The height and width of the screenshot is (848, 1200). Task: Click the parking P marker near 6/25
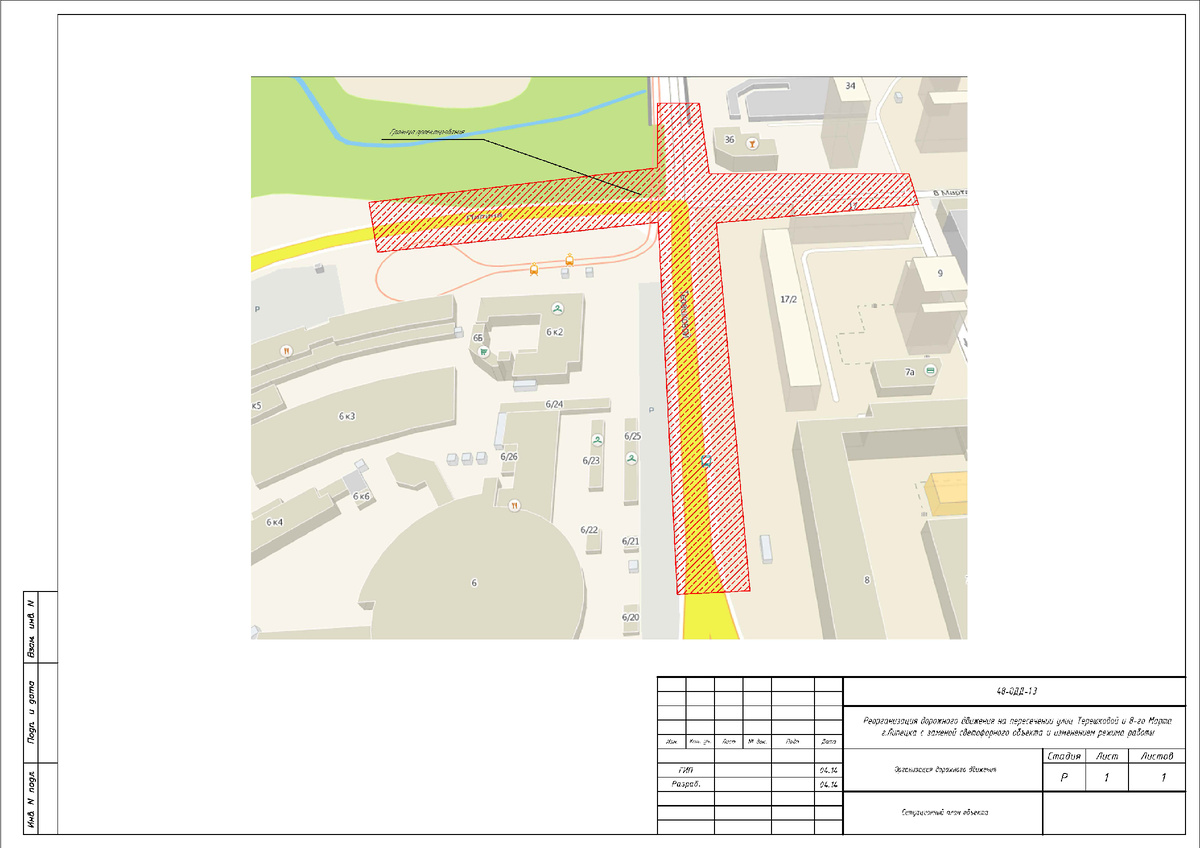(650, 410)
